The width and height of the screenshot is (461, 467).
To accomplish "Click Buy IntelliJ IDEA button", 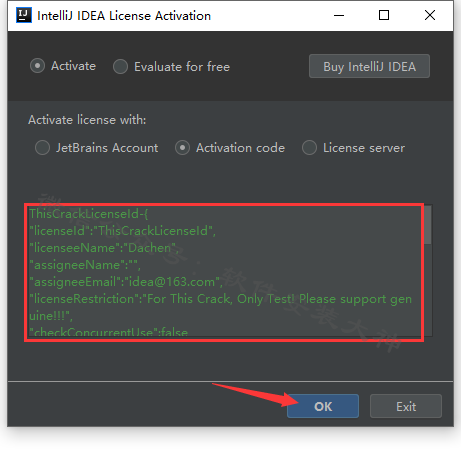I will click(369, 66).
